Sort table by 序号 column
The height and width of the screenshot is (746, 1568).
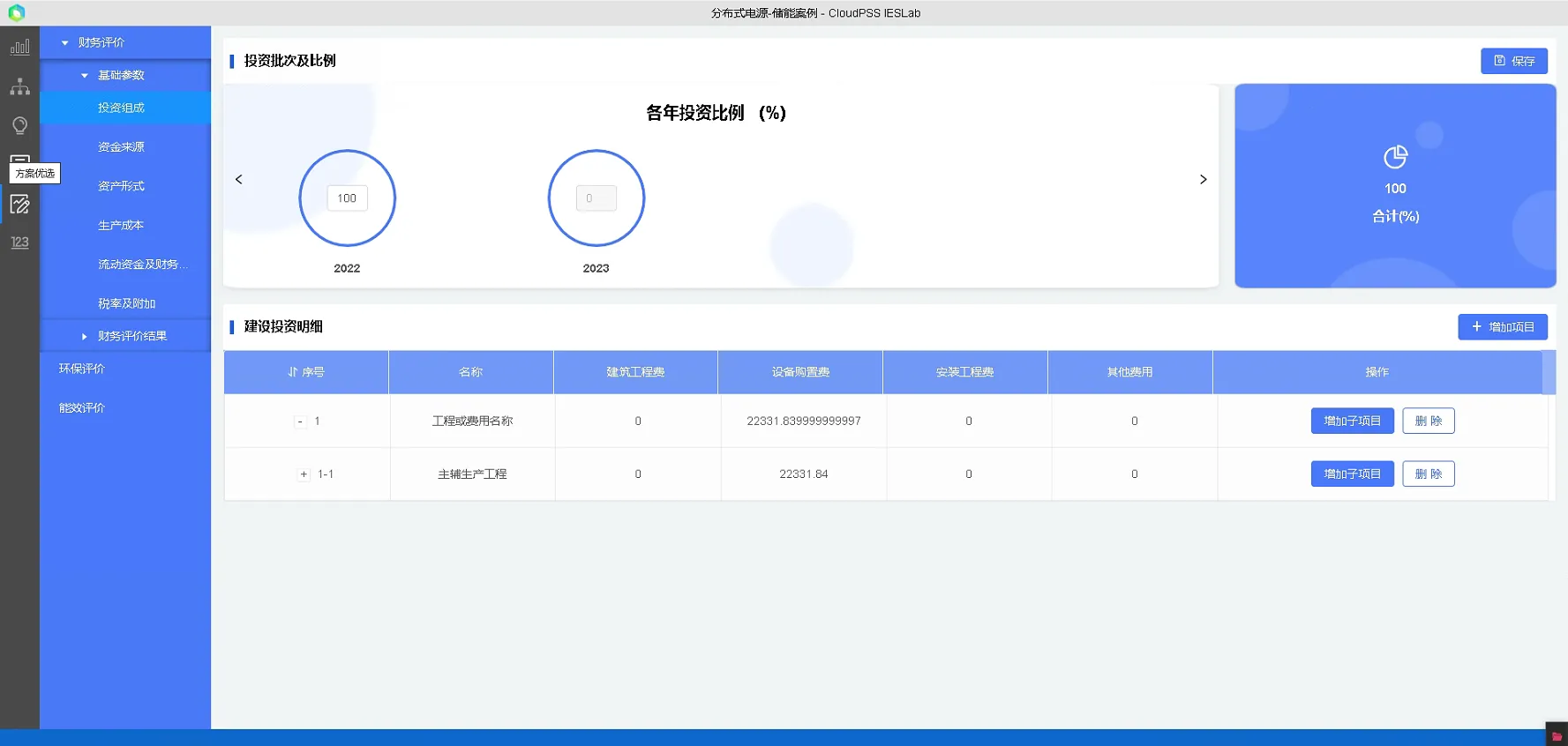306,372
